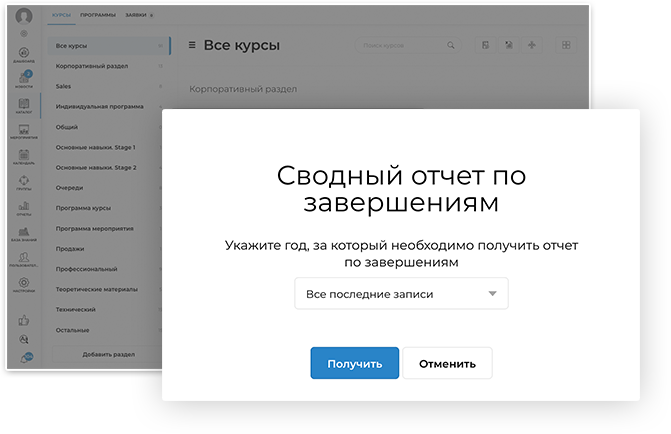Viewport: 671px width, 434px height.
Task: Switch to the Курсы tab
Action: (61, 15)
